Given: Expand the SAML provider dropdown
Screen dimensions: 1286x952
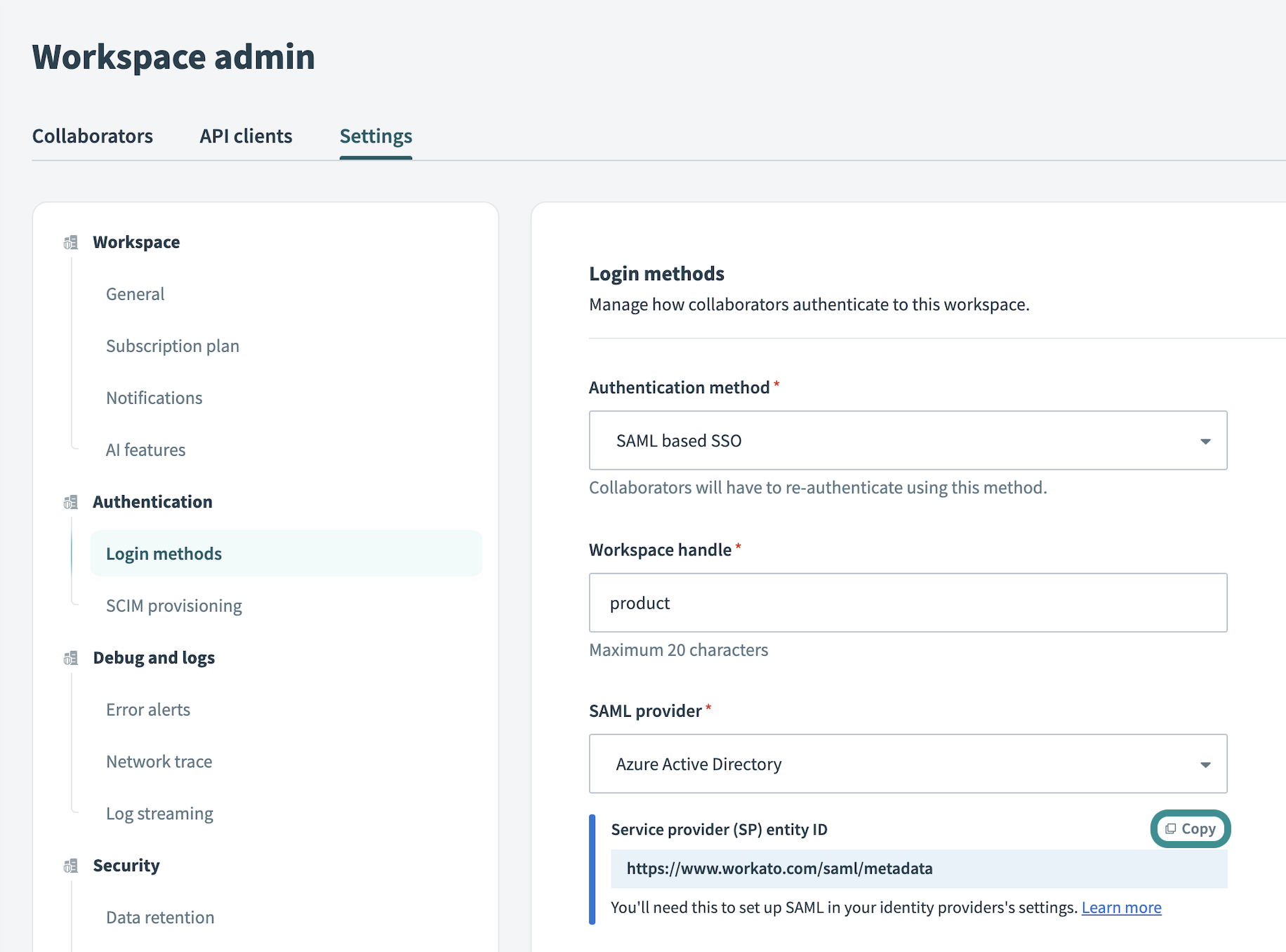Looking at the screenshot, I should (907, 764).
